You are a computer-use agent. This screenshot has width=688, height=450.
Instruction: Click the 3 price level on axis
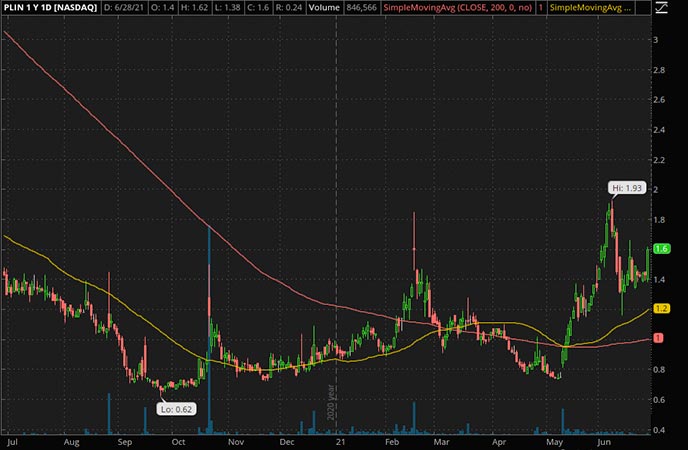656,40
